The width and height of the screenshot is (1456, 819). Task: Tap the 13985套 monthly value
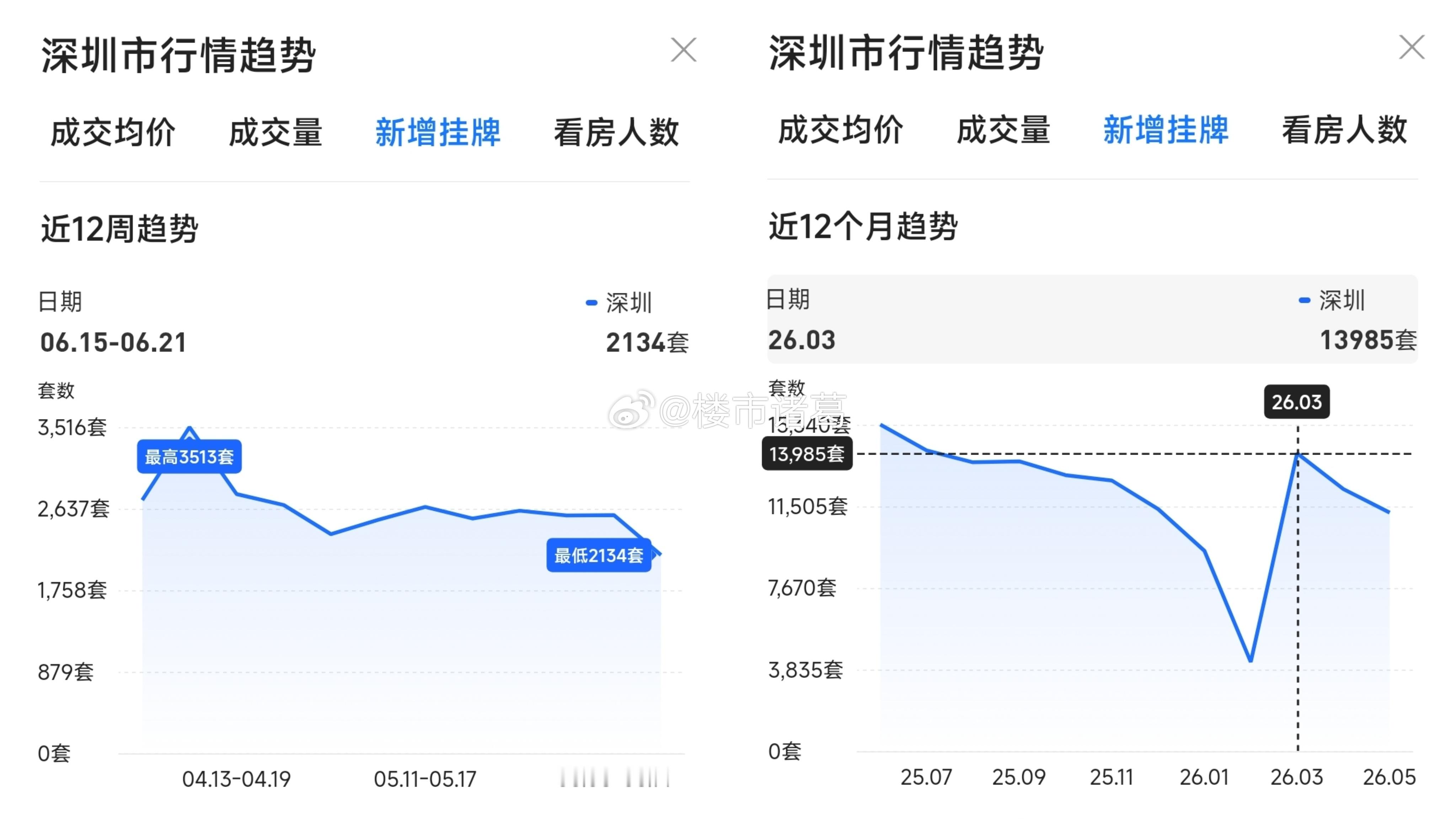(1369, 340)
